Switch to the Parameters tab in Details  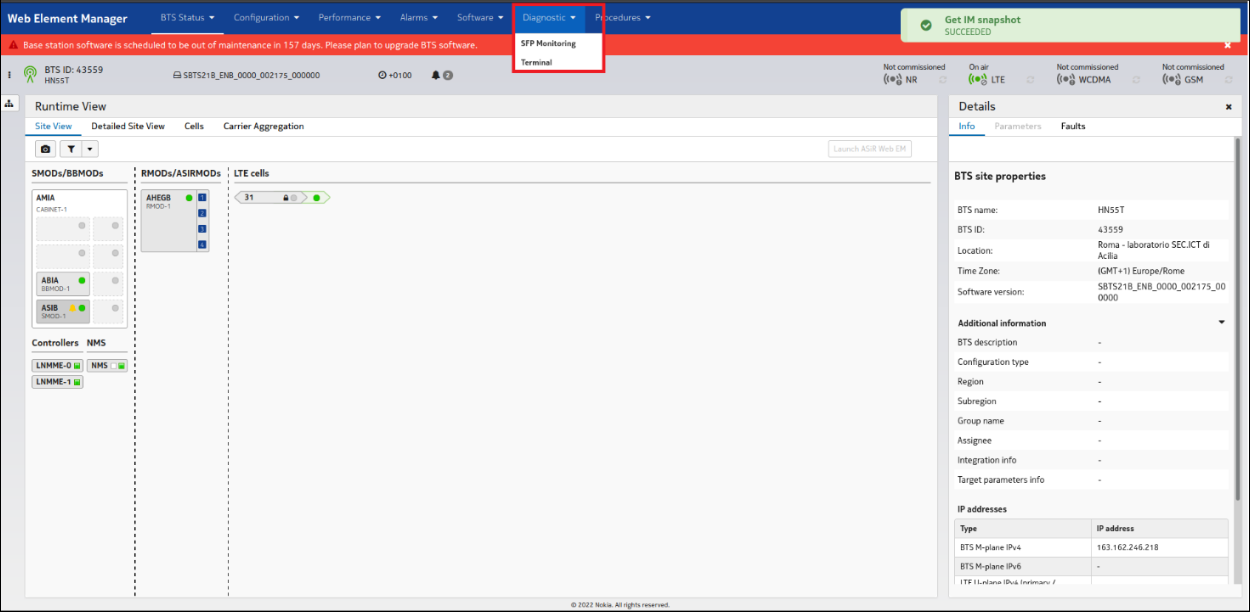[x=1018, y=126]
